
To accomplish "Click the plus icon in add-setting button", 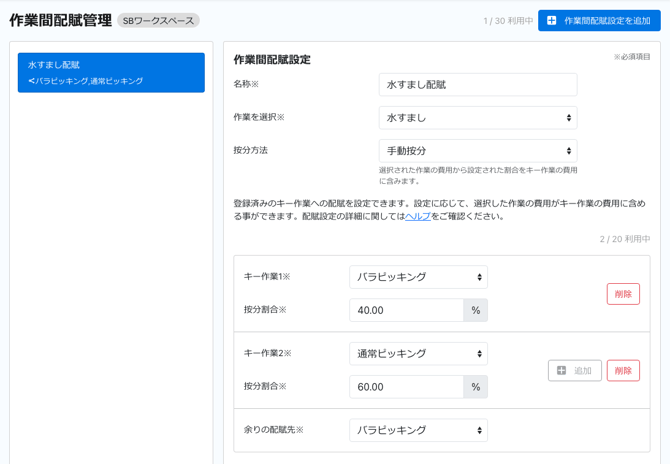I will pyautogui.click(x=551, y=21).
